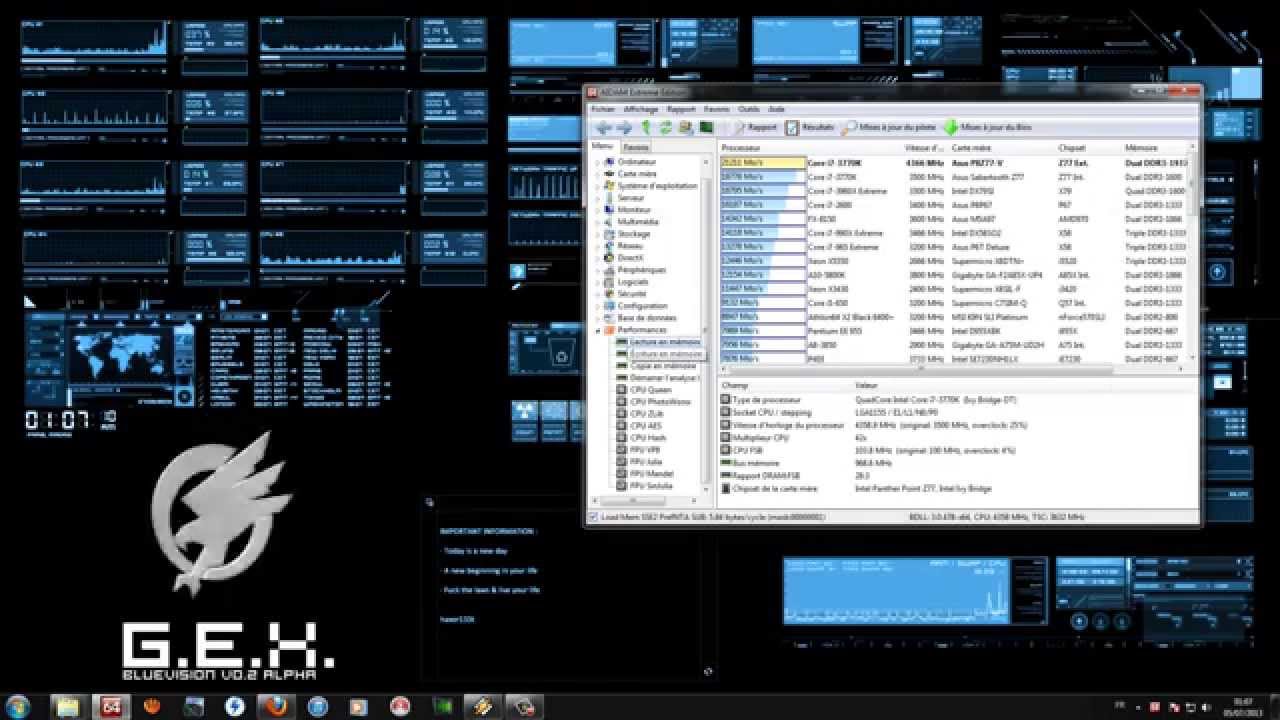
Task: Select DirectX tree node
Action: [x=631, y=258]
